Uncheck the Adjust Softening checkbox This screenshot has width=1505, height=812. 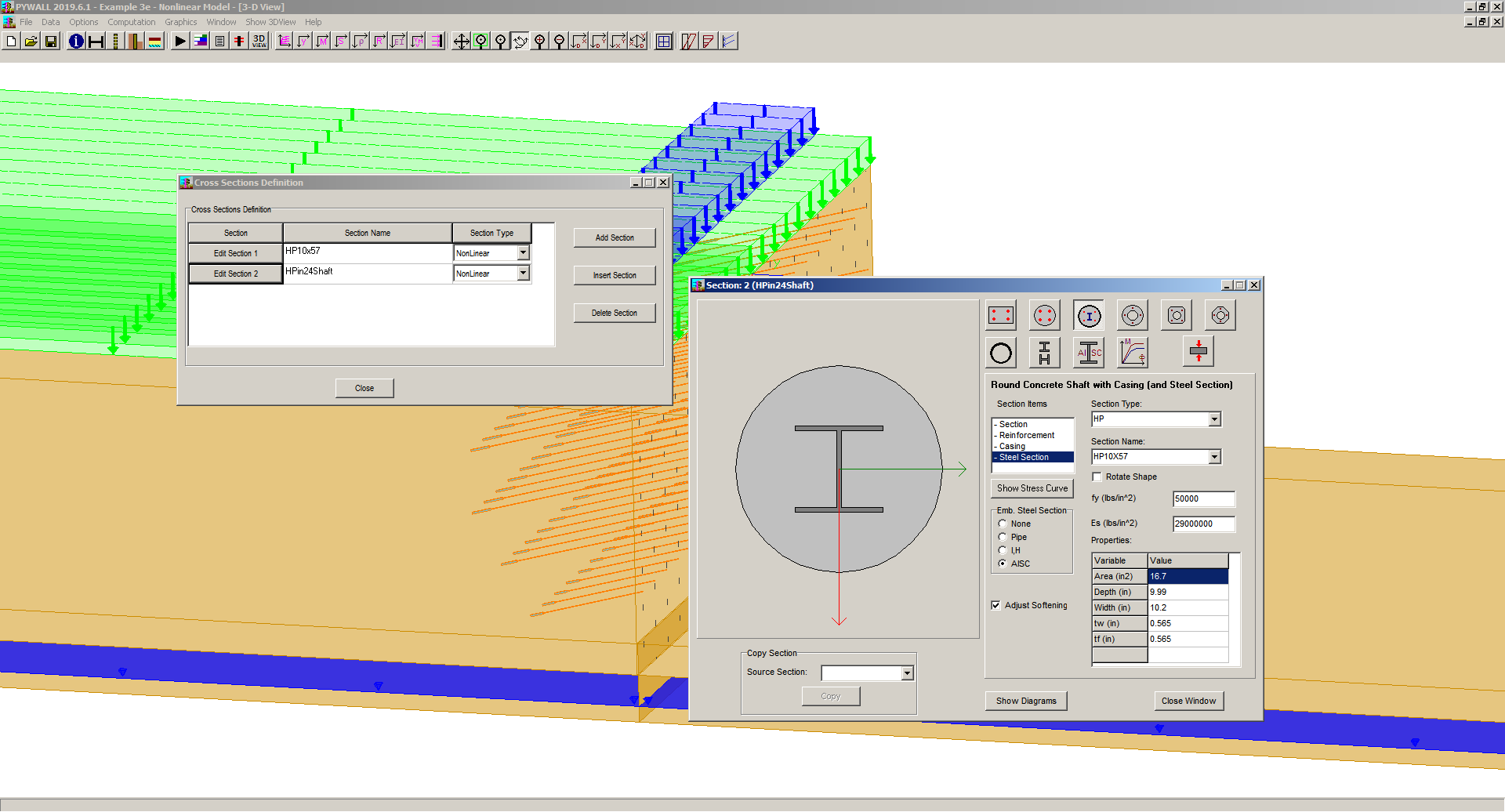(x=995, y=606)
